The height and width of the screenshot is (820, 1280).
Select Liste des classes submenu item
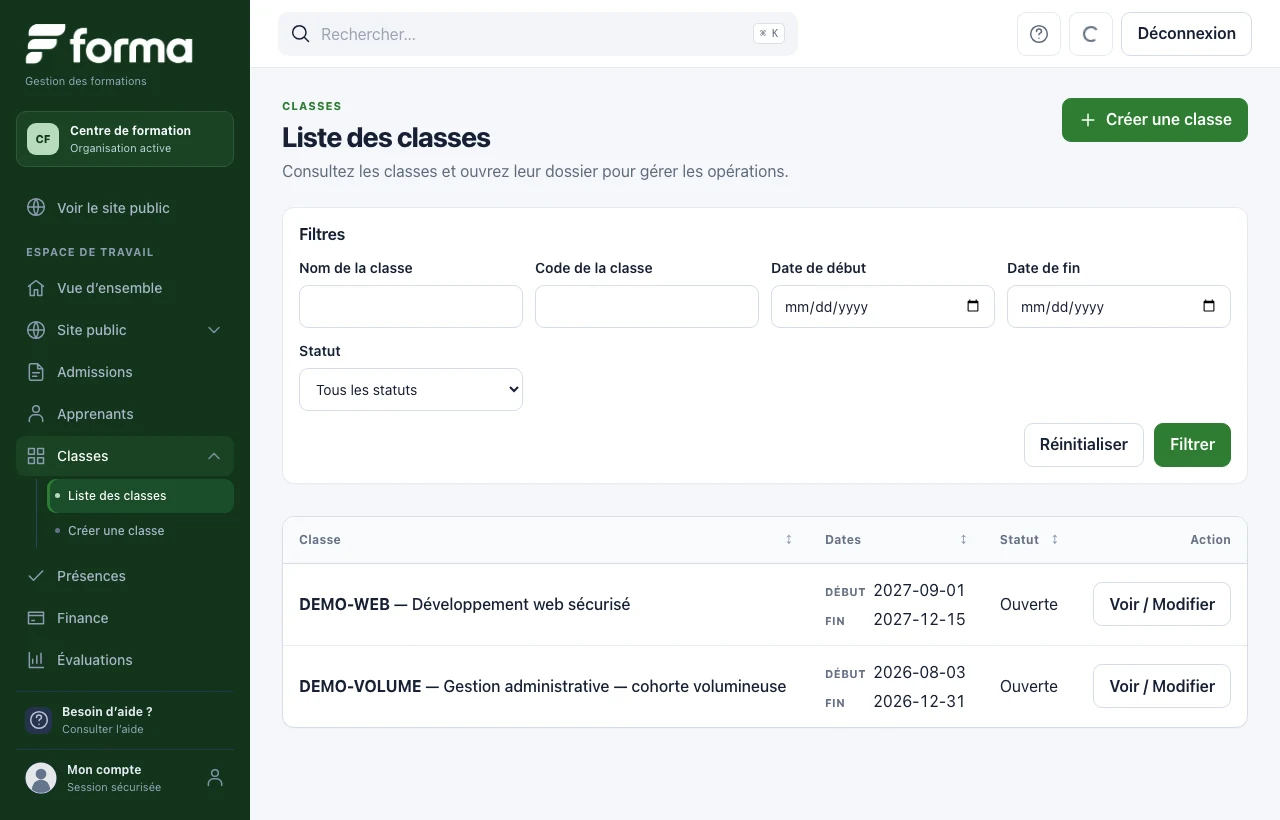[141, 496]
